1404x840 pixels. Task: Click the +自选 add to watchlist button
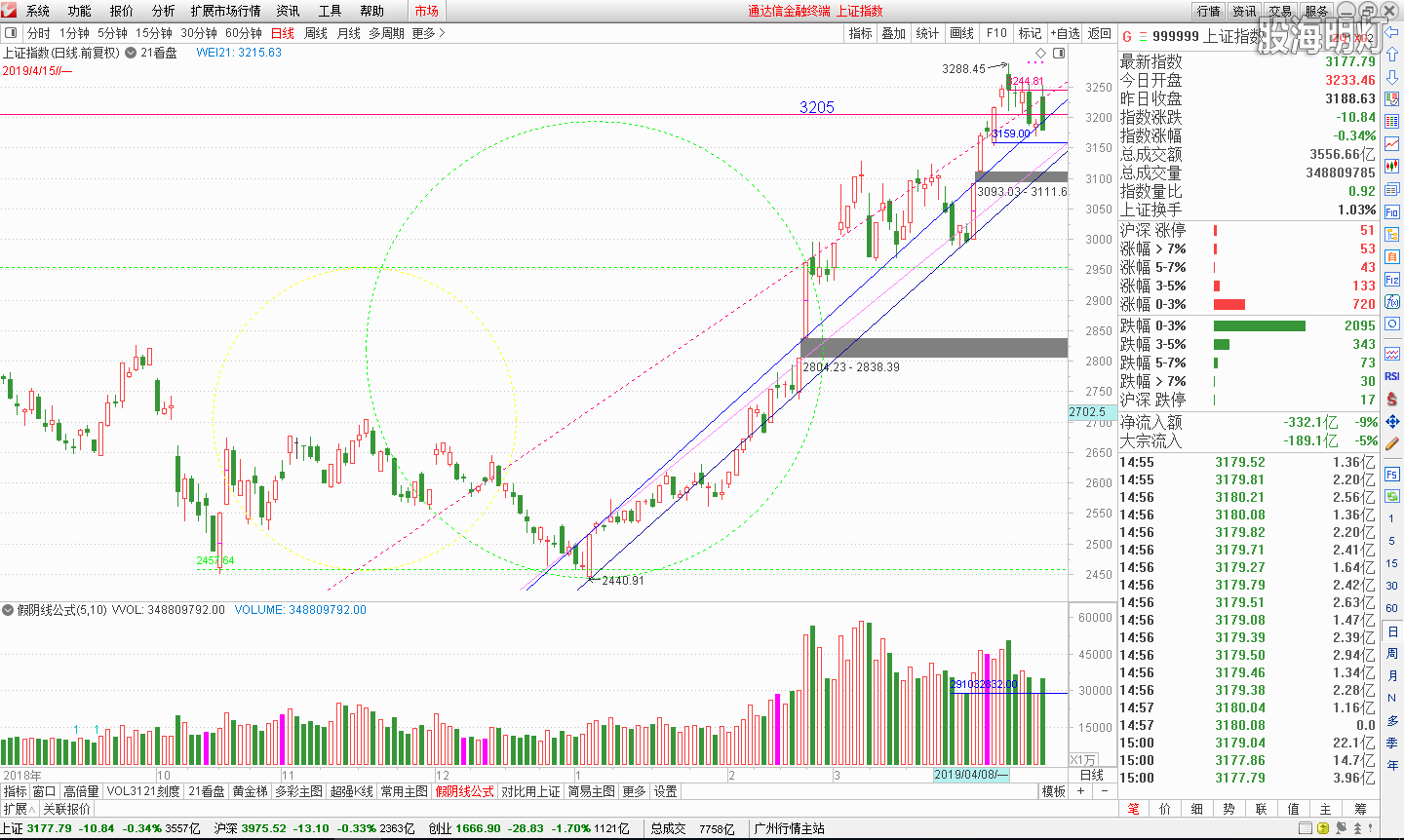point(1066,33)
